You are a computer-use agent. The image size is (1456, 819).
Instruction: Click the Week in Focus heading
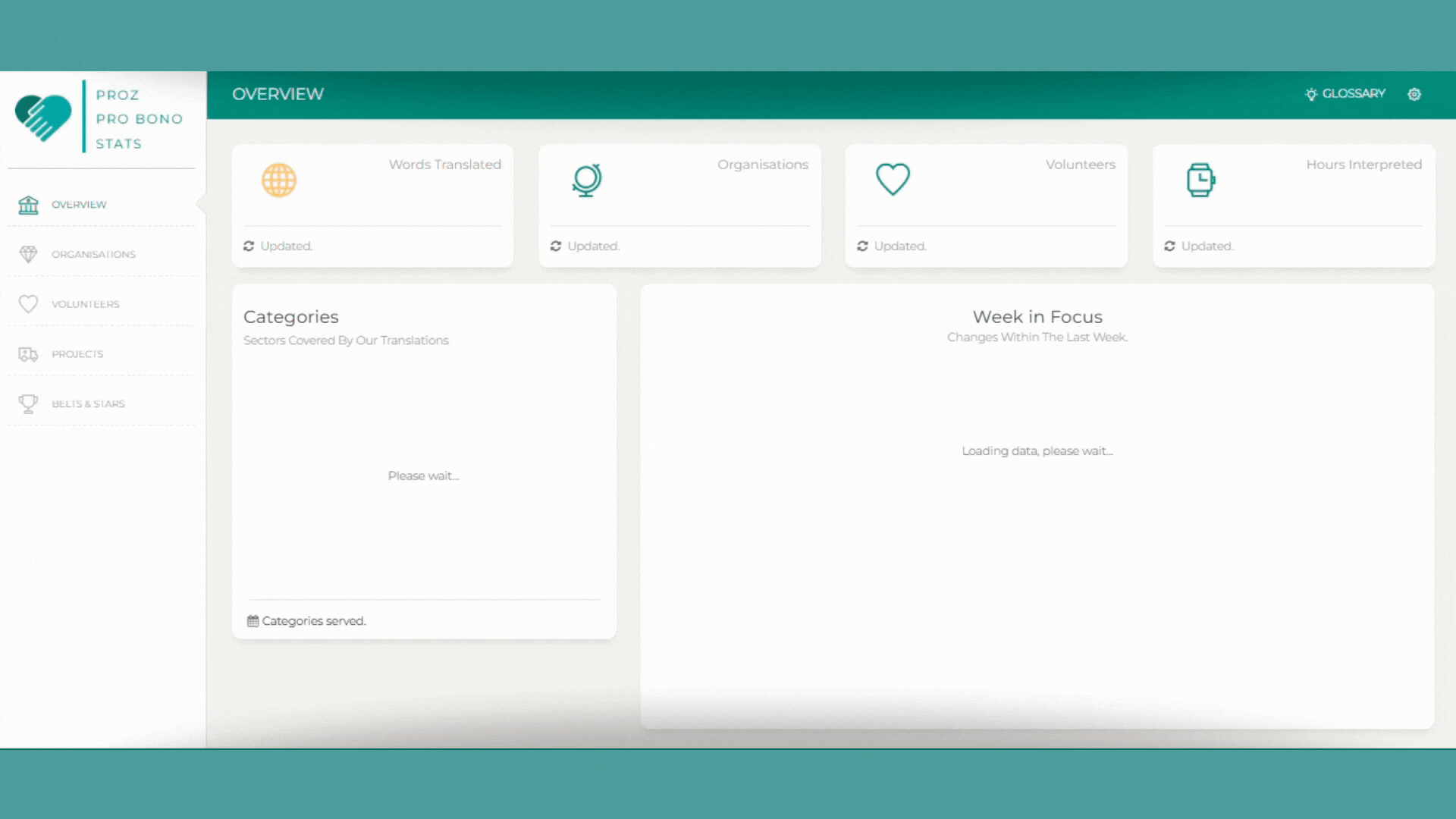pyautogui.click(x=1037, y=317)
